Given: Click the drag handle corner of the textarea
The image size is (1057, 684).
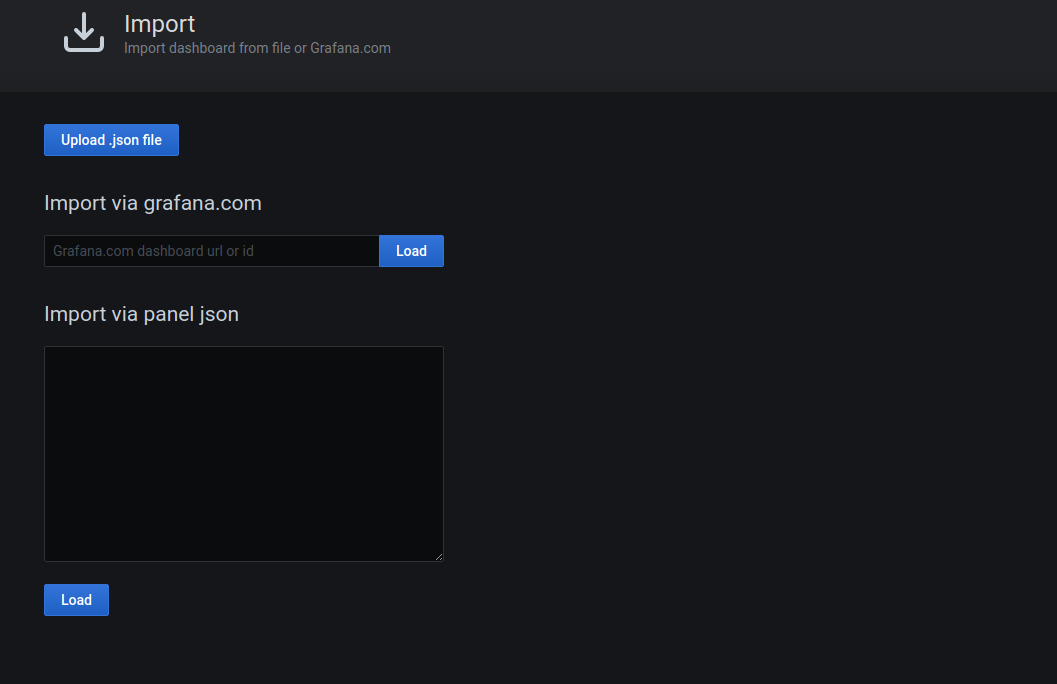Looking at the screenshot, I should tap(438, 555).
